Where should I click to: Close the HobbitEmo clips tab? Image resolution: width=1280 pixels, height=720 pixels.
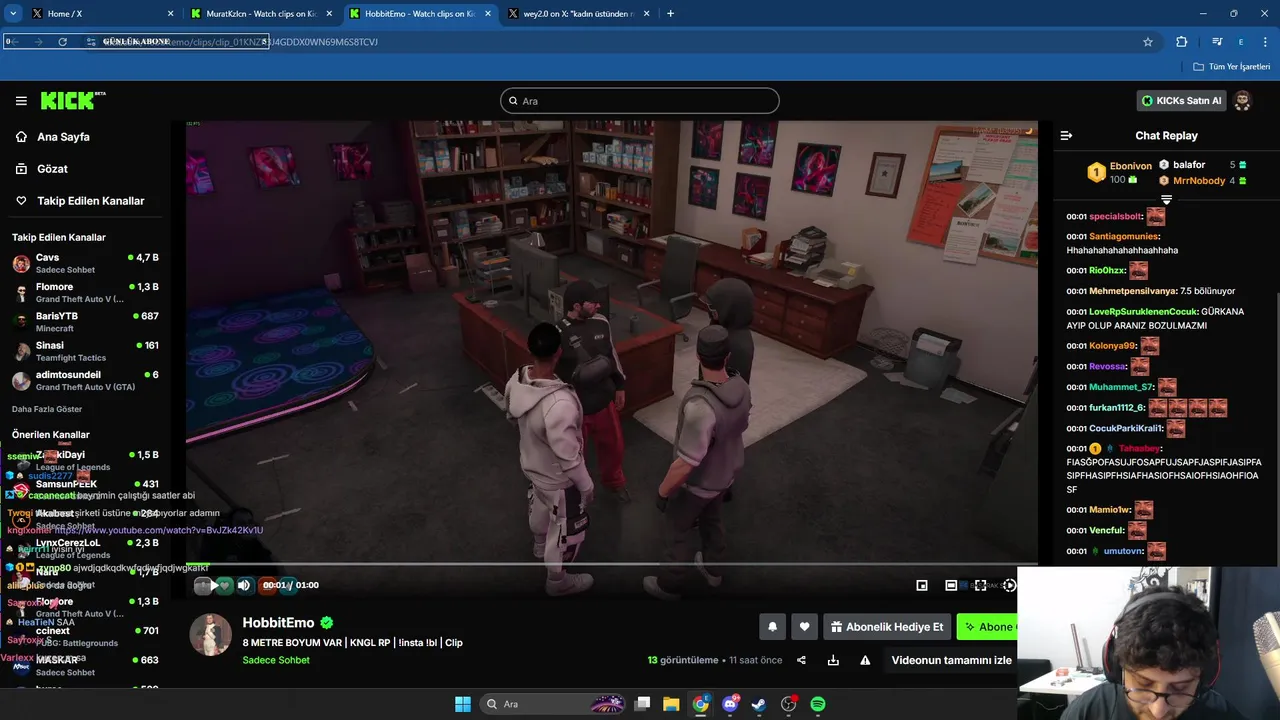pyautogui.click(x=488, y=14)
